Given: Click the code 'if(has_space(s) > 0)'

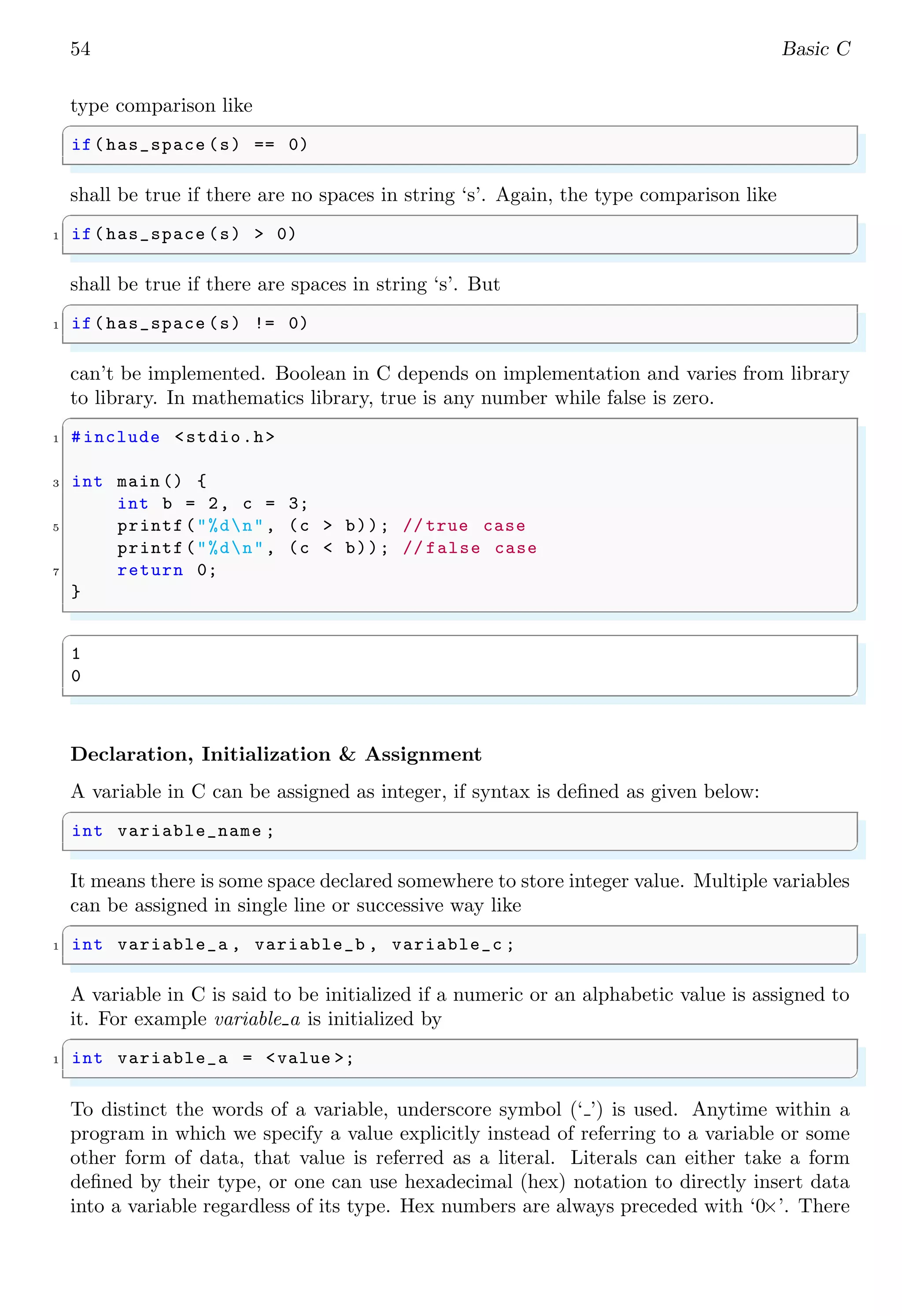Looking at the screenshot, I should 184,234.
